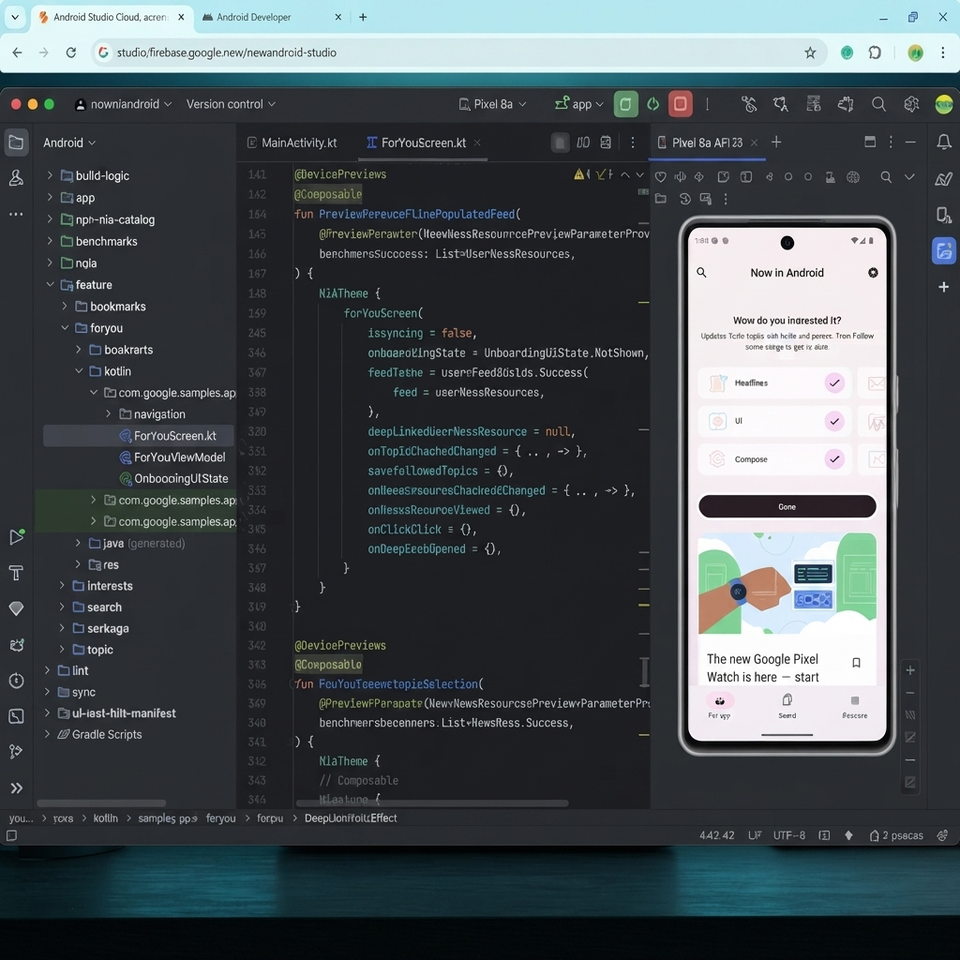Click the emulator zoom in plus icon
The width and height of the screenshot is (960, 960).
[910, 670]
